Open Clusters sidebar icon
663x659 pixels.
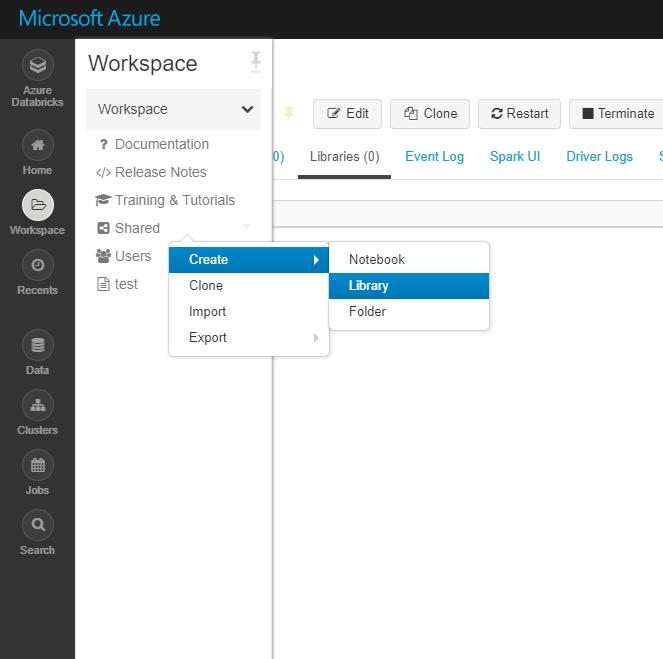(38, 405)
